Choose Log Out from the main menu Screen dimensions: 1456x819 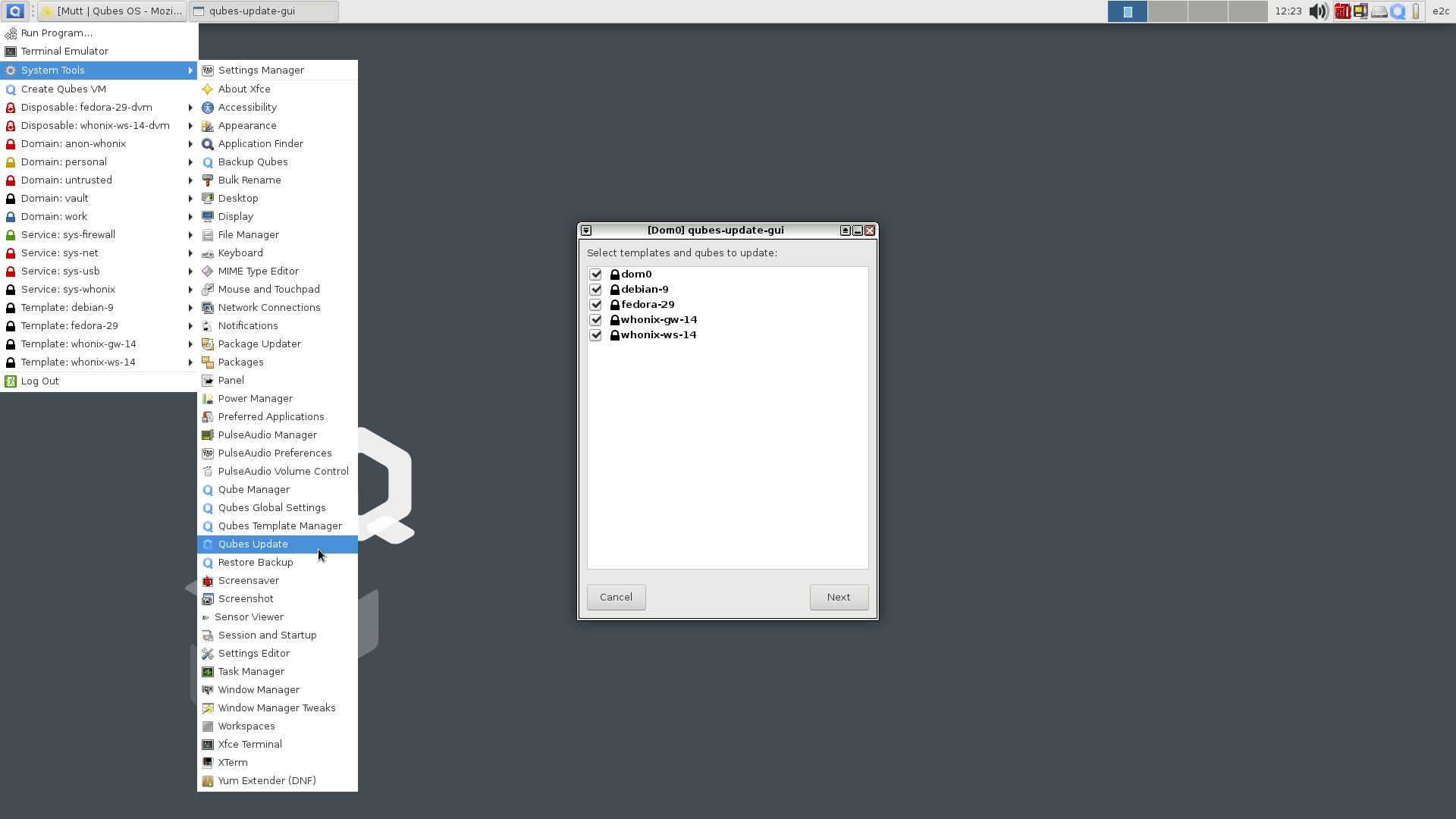pyautogui.click(x=39, y=381)
